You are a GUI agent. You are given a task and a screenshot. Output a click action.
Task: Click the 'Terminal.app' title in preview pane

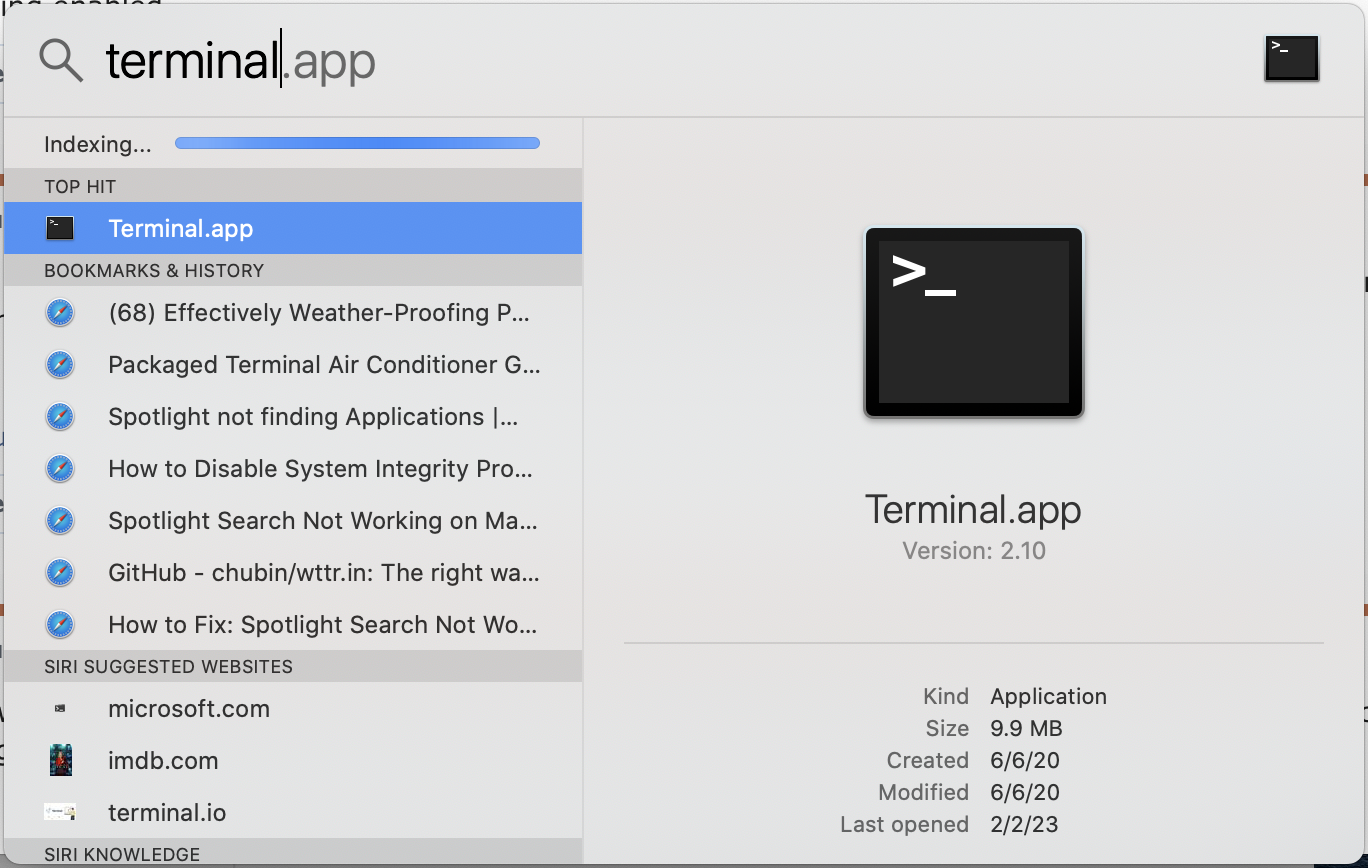[973, 510]
